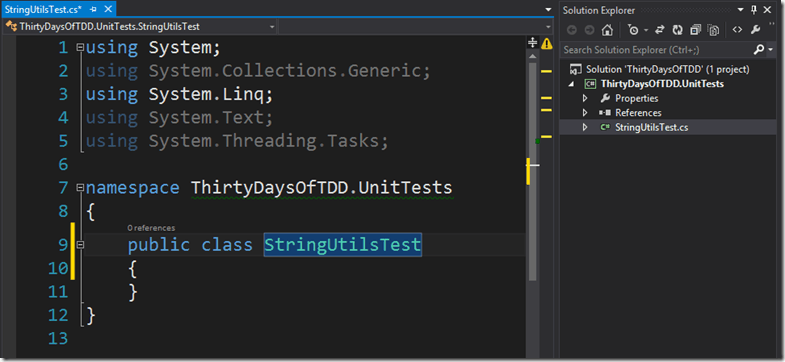Click the editor vertical scrollbar thumb
This screenshot has height=362, width=785.
[x=533, y=164]
